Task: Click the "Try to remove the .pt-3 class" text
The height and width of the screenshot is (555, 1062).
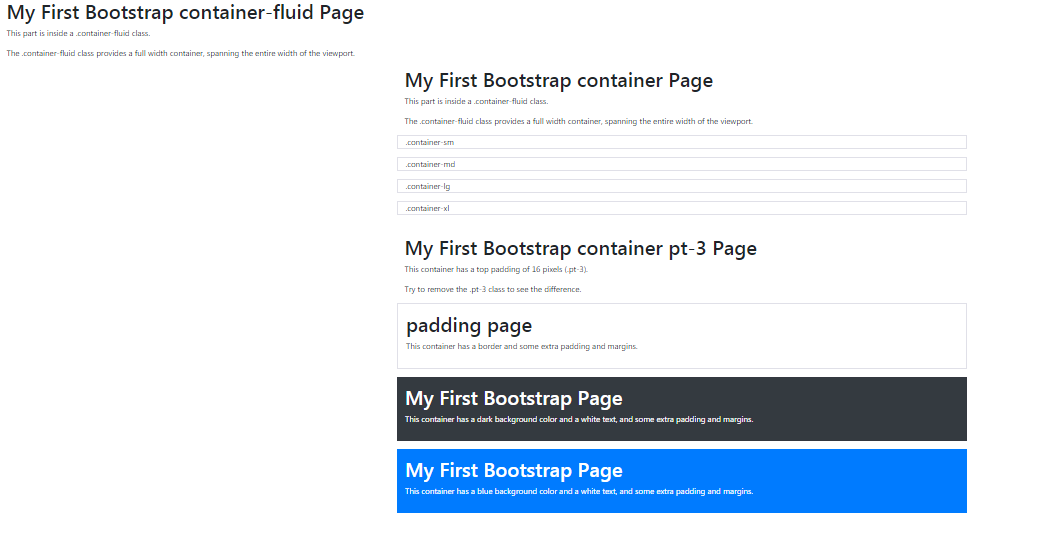Action: [x=492, y=289]
